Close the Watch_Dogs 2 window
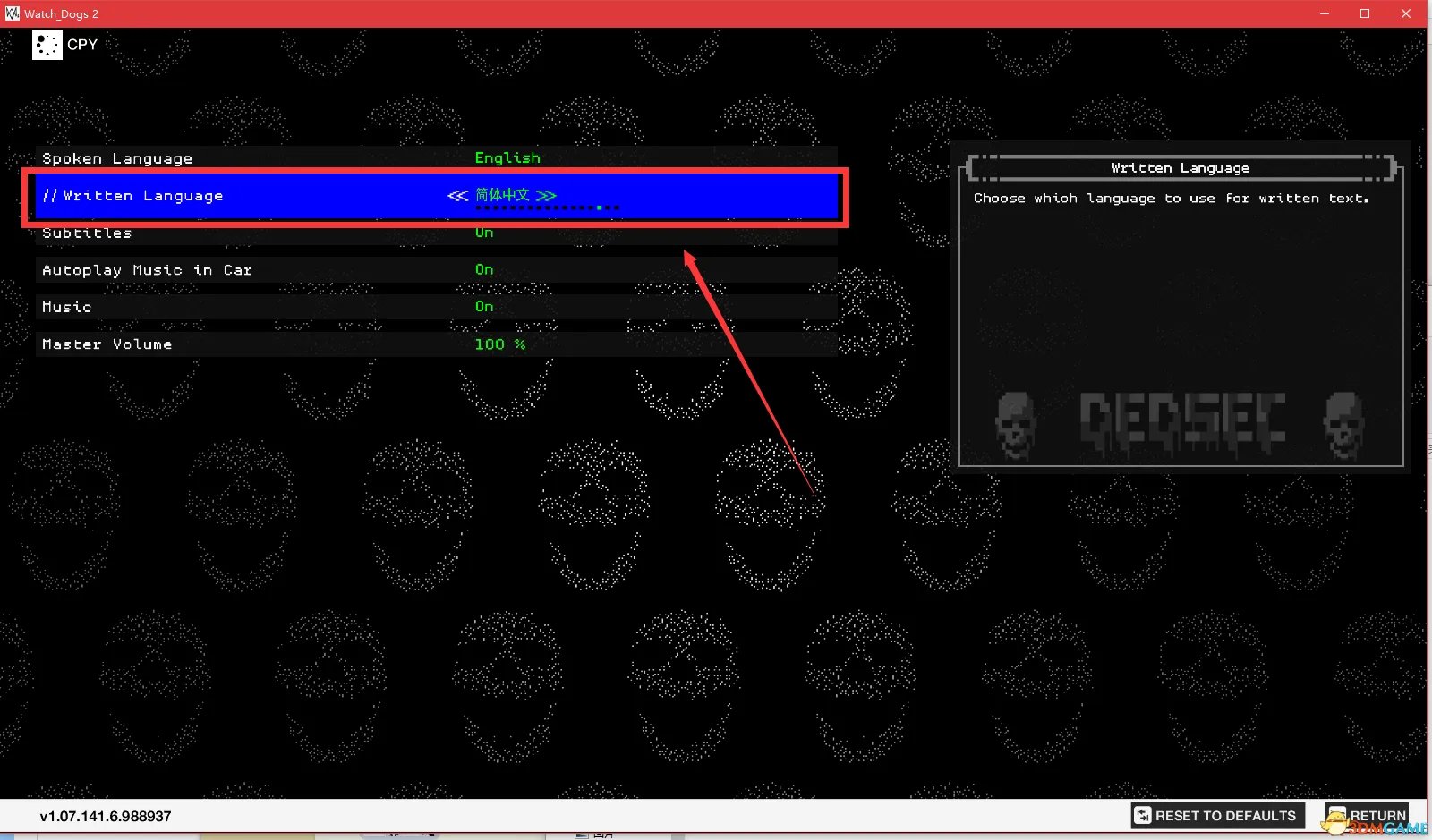This screenshot has height=840, width=1432. point(1406,13)
